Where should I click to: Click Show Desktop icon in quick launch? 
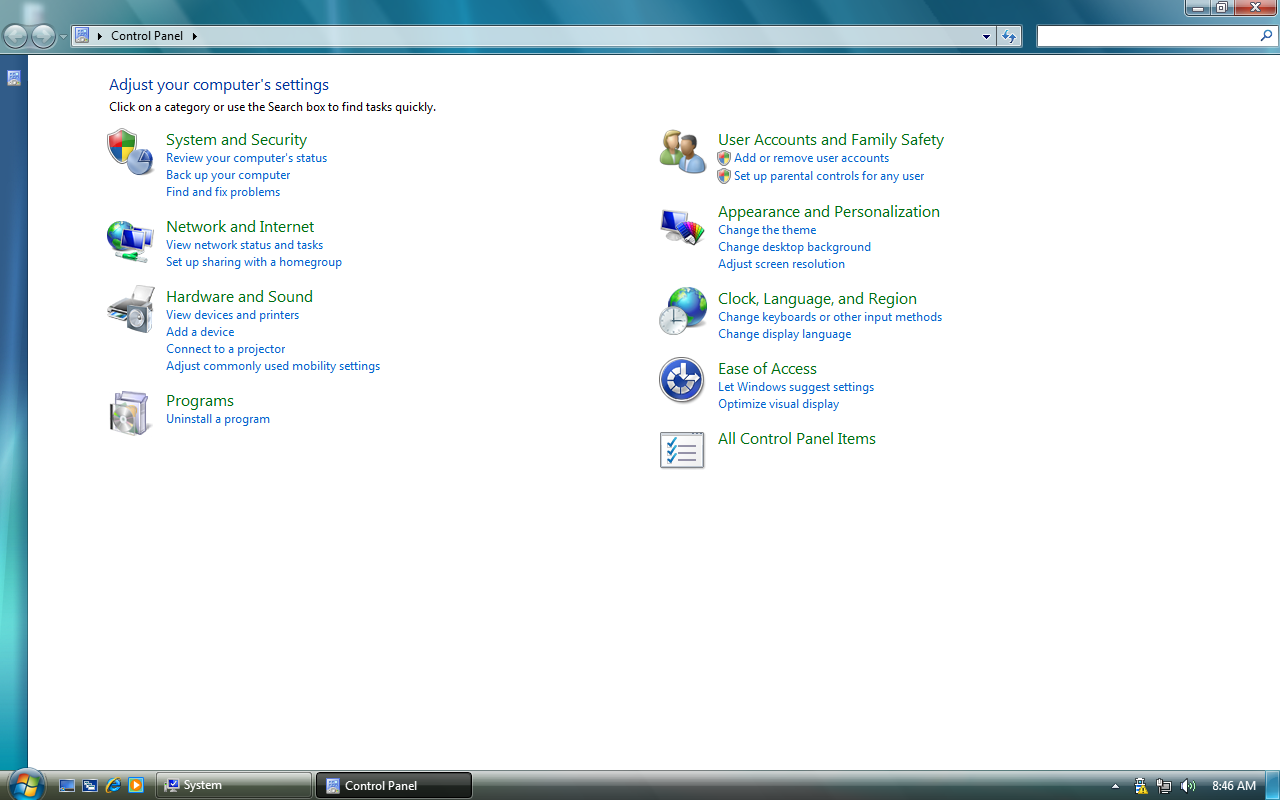click(x=67, y=785)
